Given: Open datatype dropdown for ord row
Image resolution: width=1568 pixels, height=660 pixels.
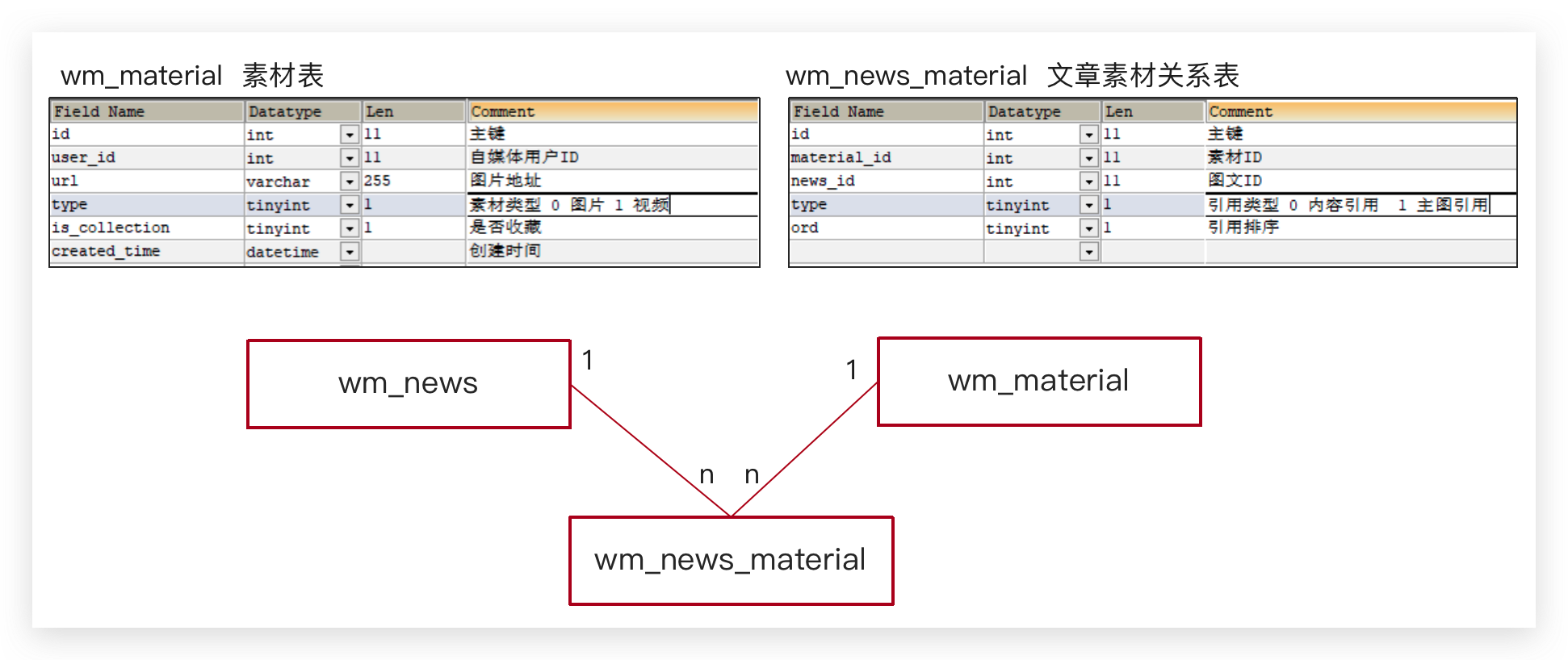Looking at the screenshot, I should pyautogui.click(x=1089, y=228).
